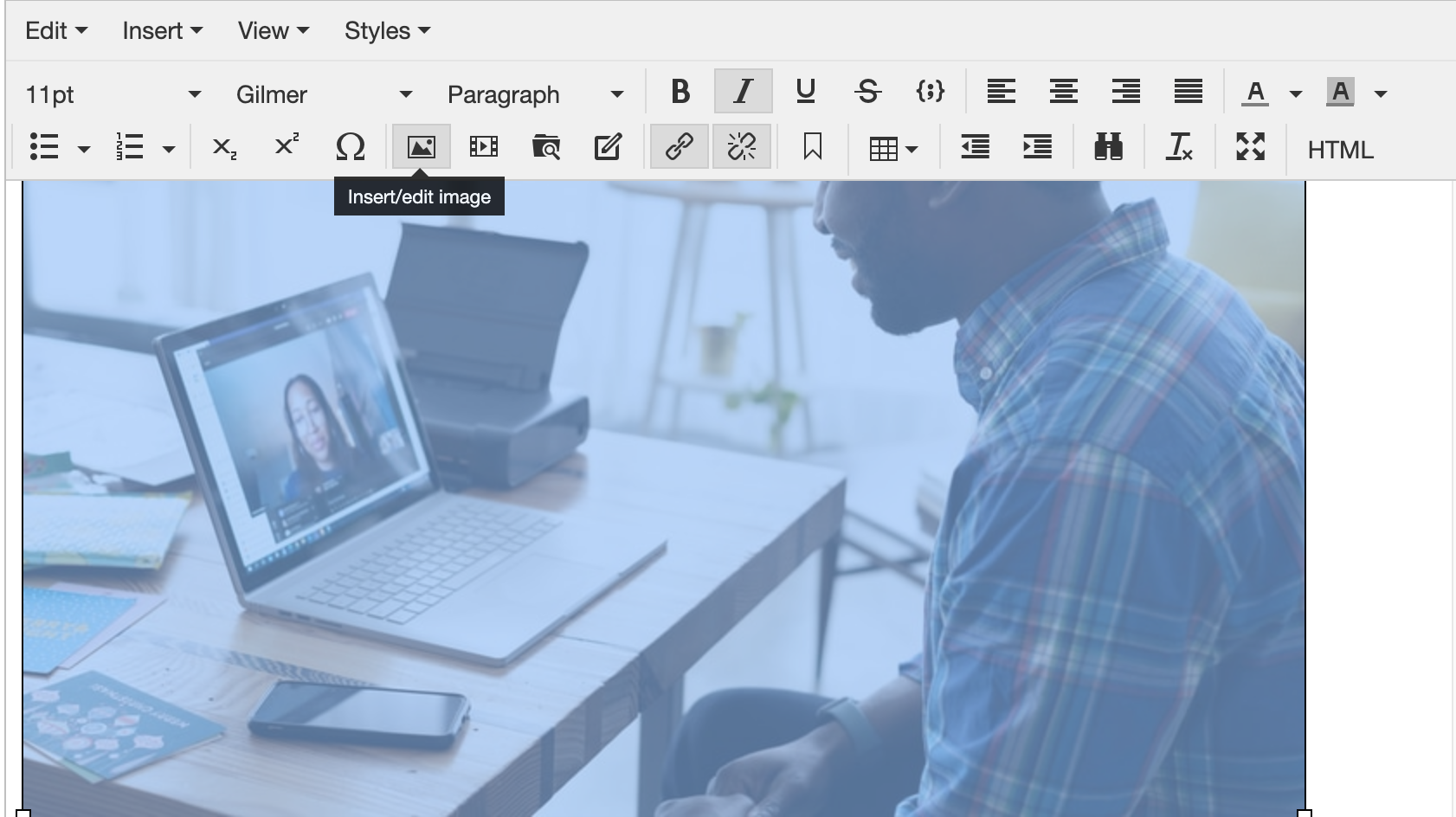This screenshot has height=817, width=1456.
Task: Toggle fullscreen editor mode
Action: coord(1250,147)
